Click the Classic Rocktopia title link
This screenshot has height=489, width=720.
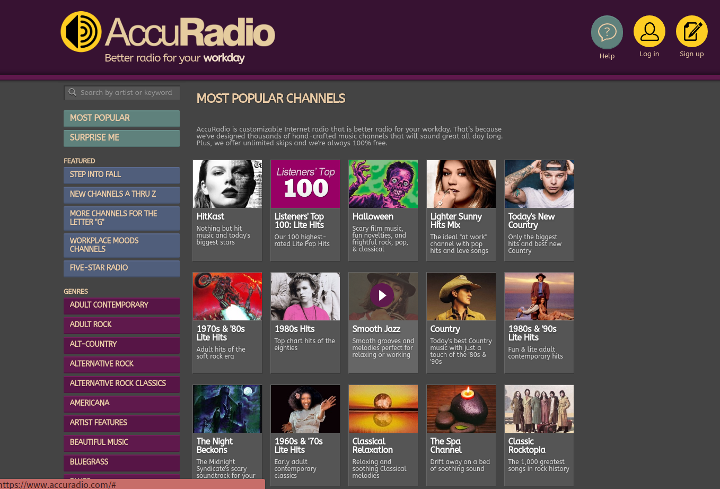click(x=527, y=445)
